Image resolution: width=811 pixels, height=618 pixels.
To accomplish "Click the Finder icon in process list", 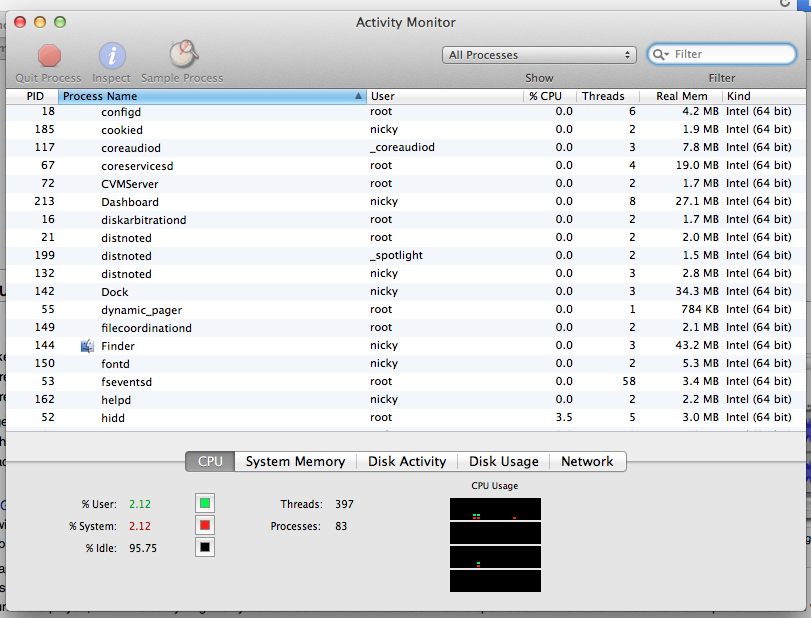I will [87, 346].
